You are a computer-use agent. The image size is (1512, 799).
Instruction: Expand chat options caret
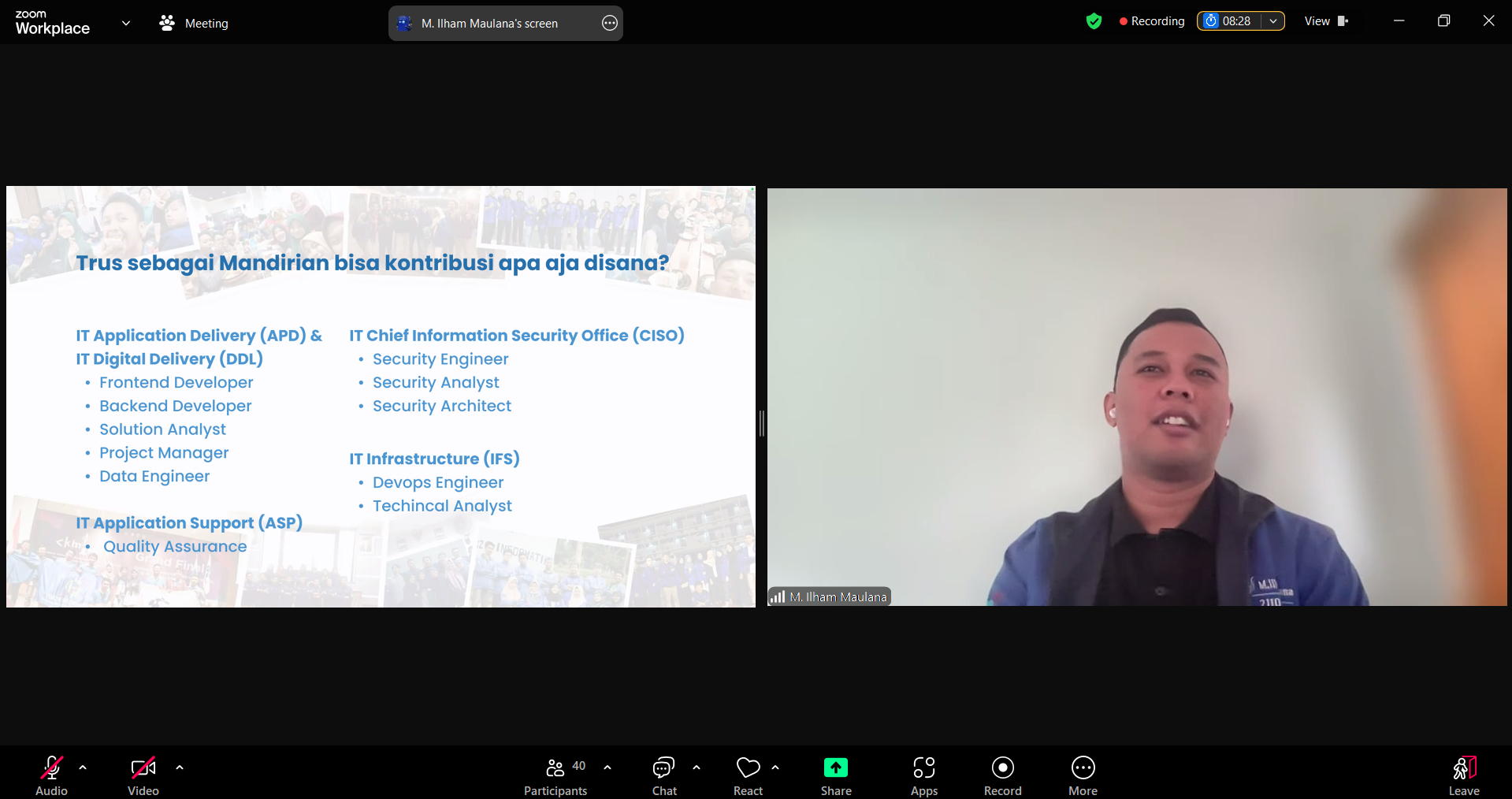coord(697,767)
